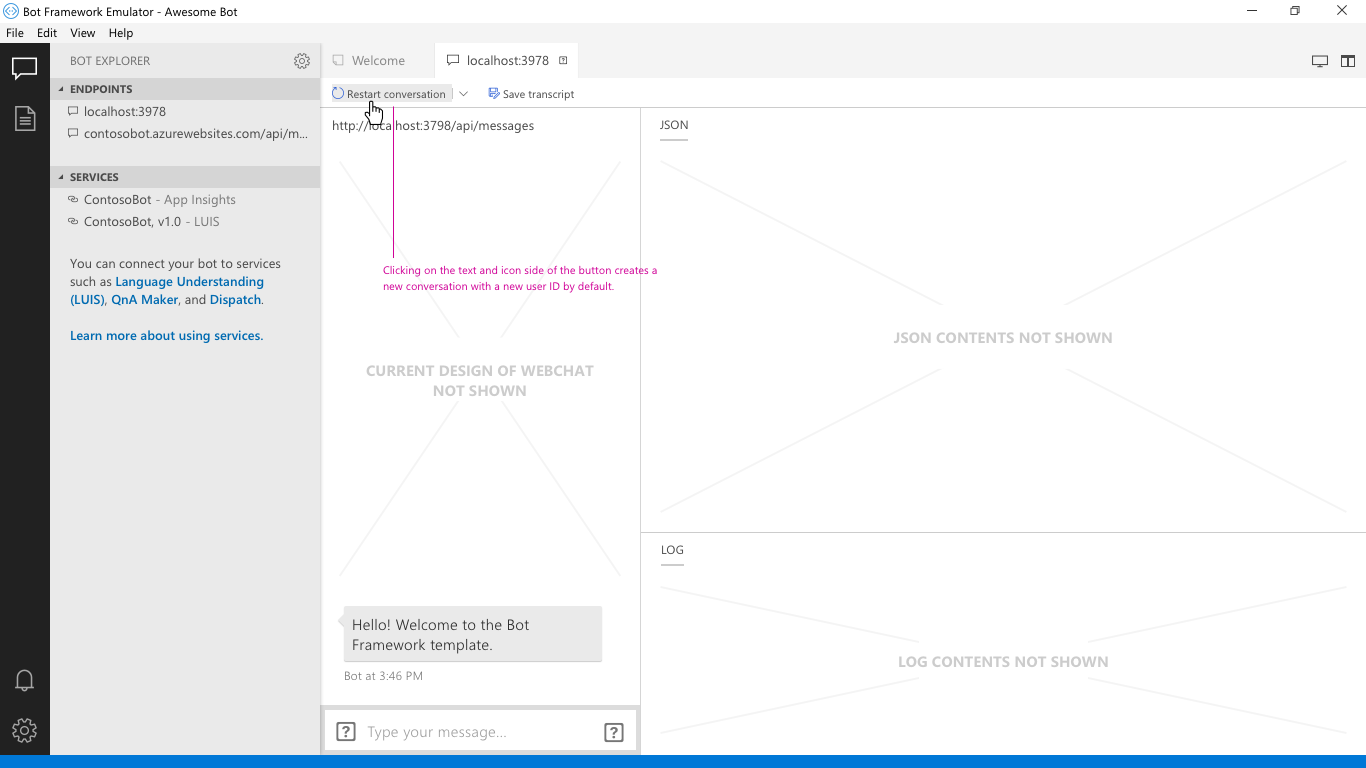Open Restart conversation dropdown chevron

point(463,94)
